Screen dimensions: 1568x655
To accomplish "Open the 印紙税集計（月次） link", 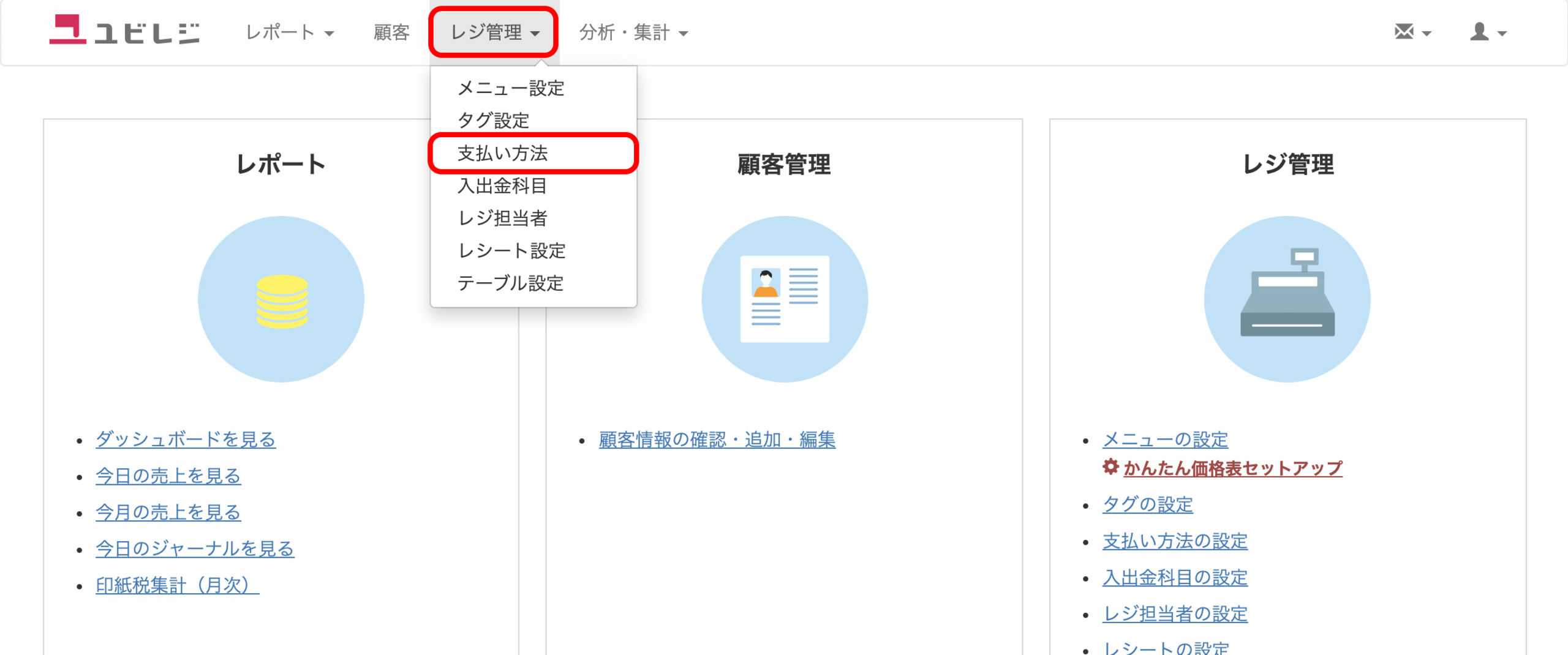I will 178,585.
